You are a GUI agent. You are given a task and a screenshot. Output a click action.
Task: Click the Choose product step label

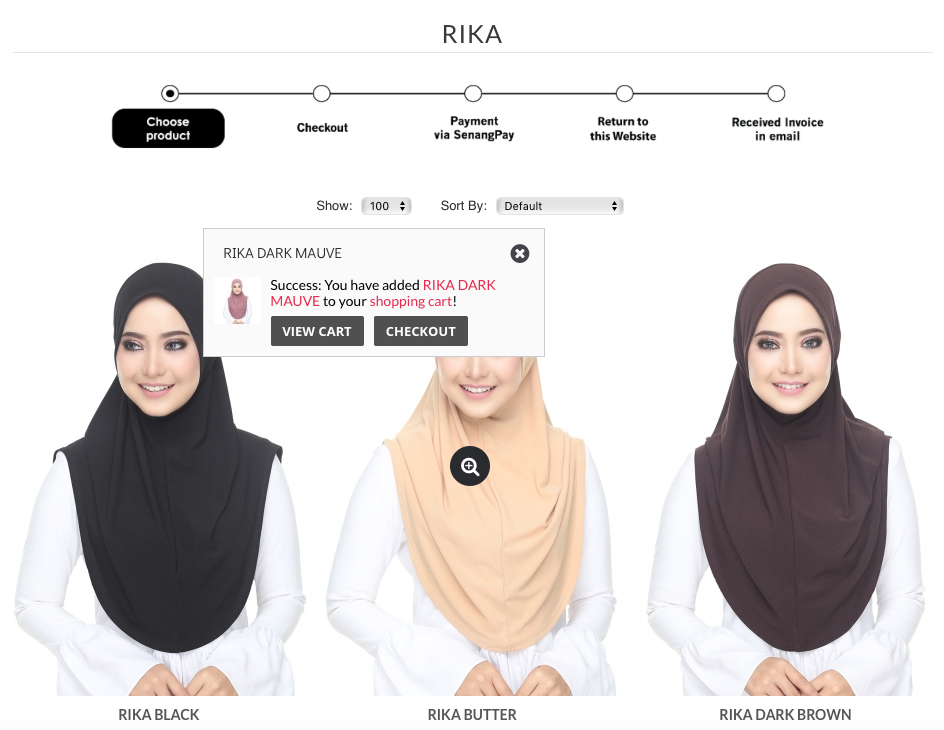click(168, 128)
